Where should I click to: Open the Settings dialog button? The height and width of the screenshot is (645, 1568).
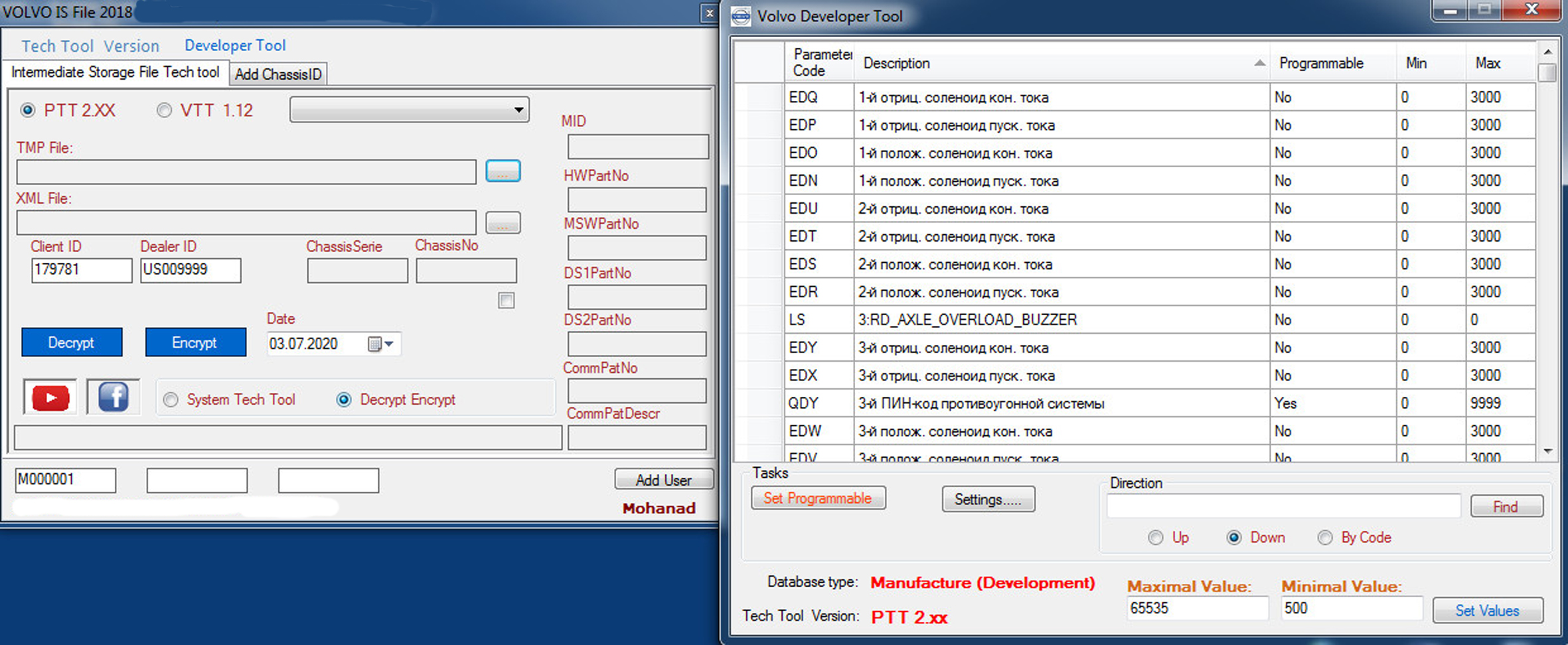pyautogui.click(x=987, y=499)
